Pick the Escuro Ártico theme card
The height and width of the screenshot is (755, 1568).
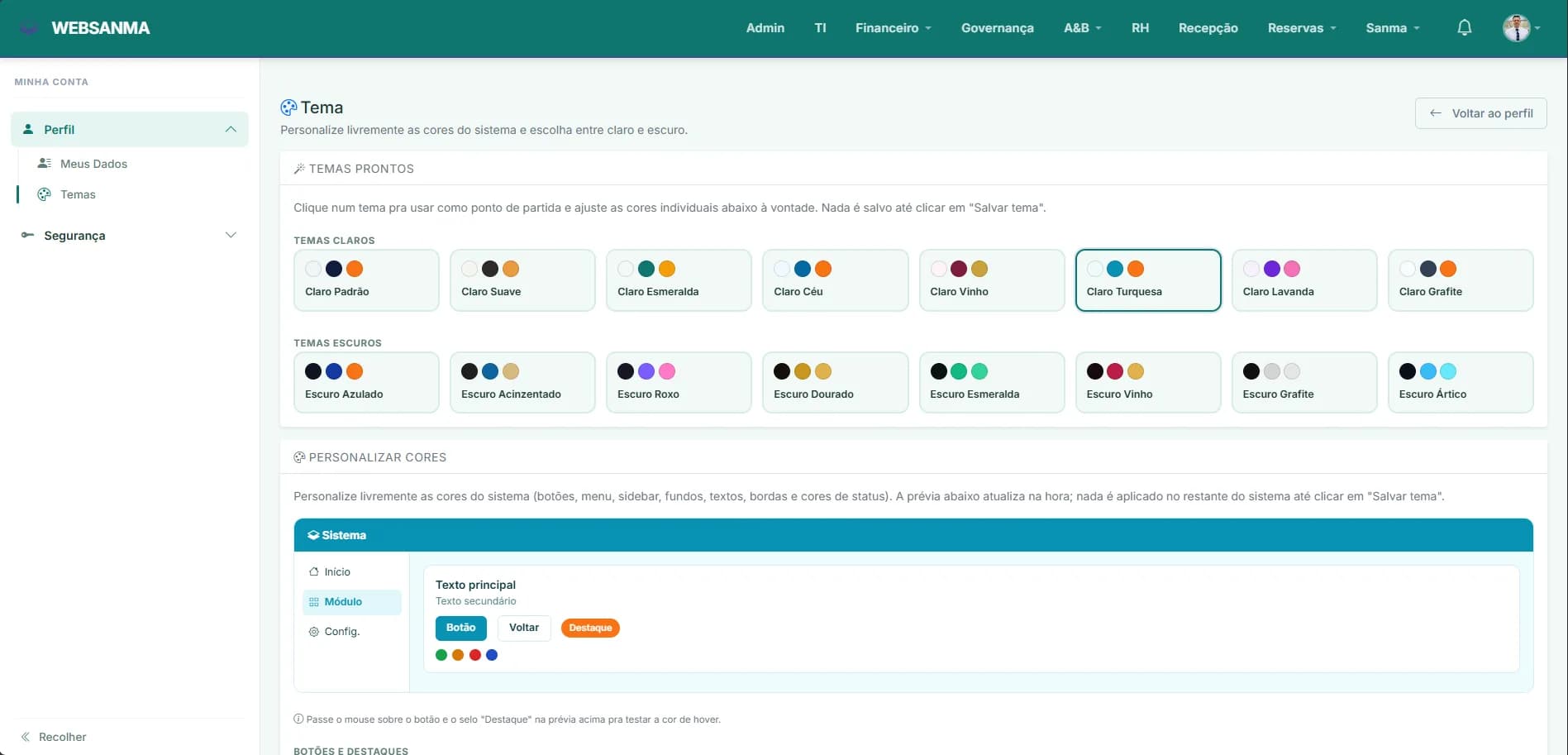1461,383
